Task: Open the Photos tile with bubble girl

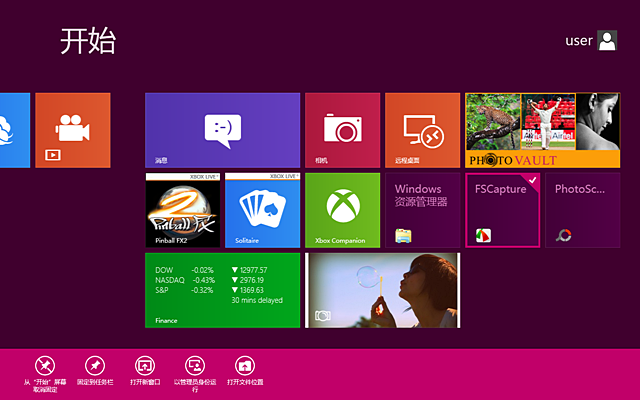Action: pyautogui.click(x=382, y=290)
